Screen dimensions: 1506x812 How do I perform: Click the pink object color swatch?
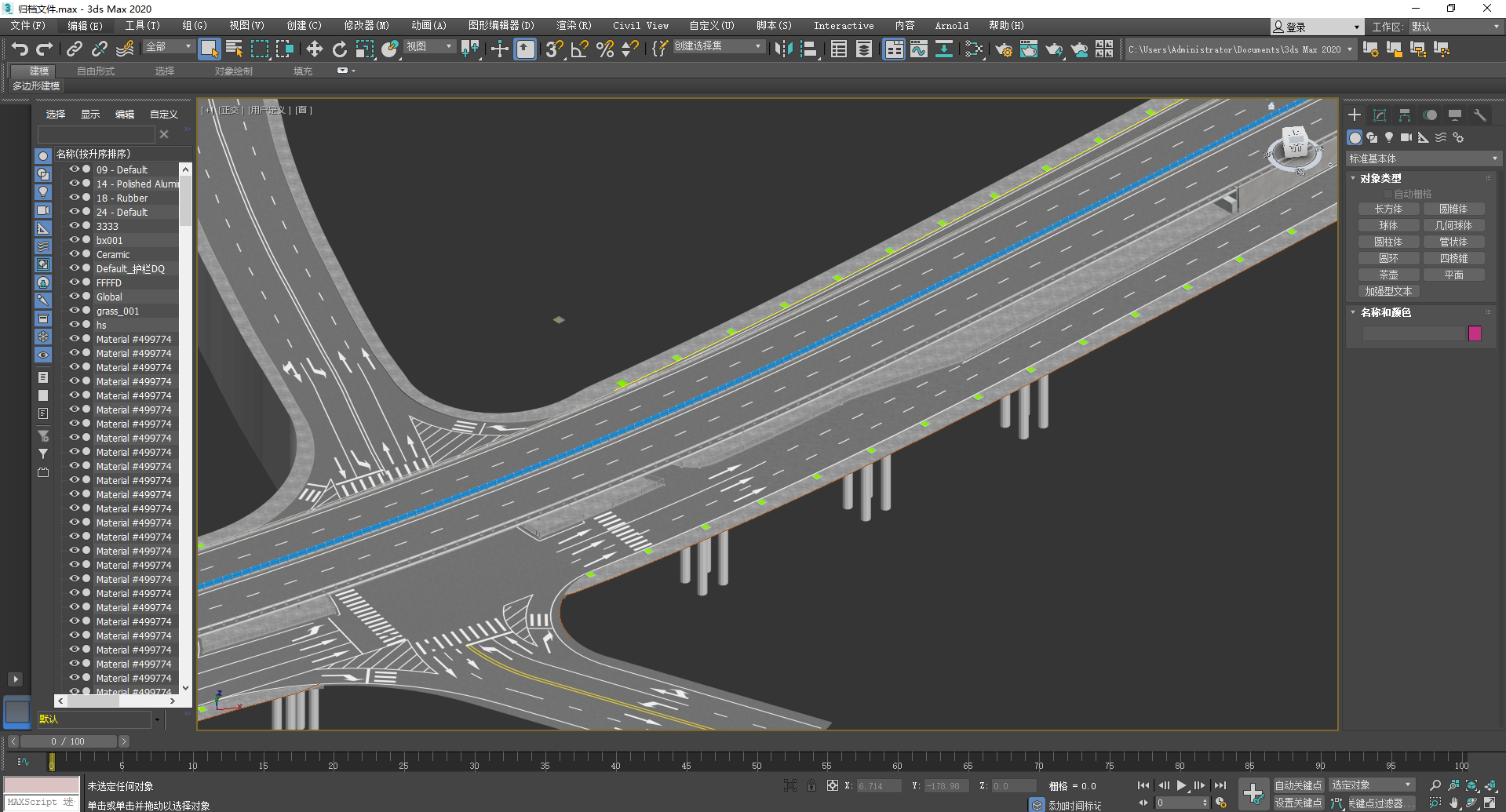(x=1475, y=333)
